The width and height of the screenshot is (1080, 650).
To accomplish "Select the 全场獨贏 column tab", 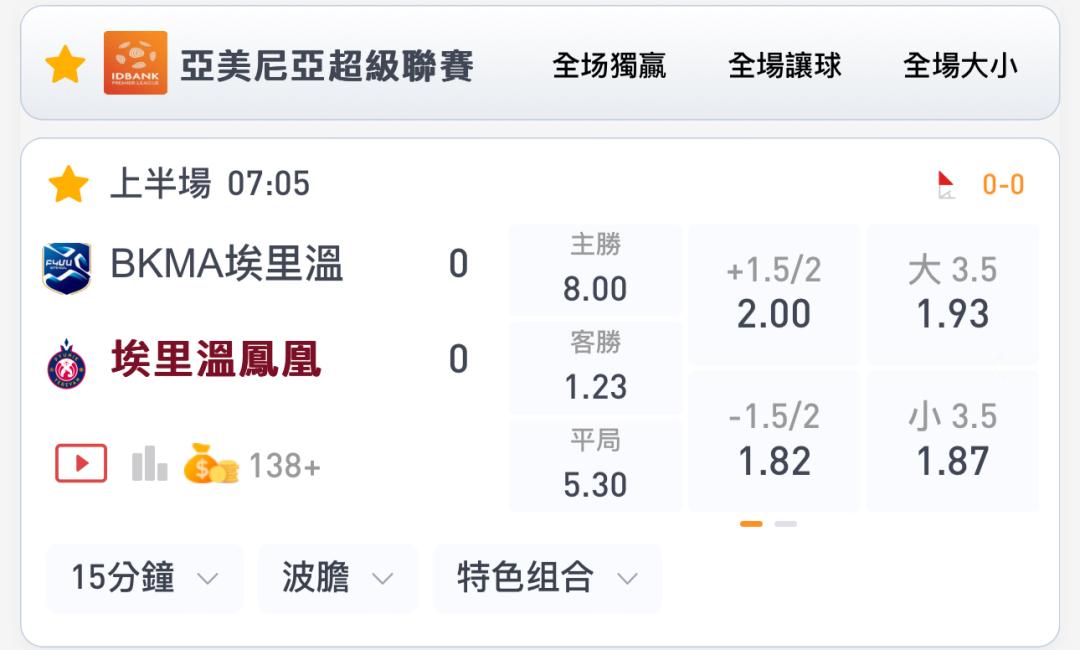I will [609, 66].
